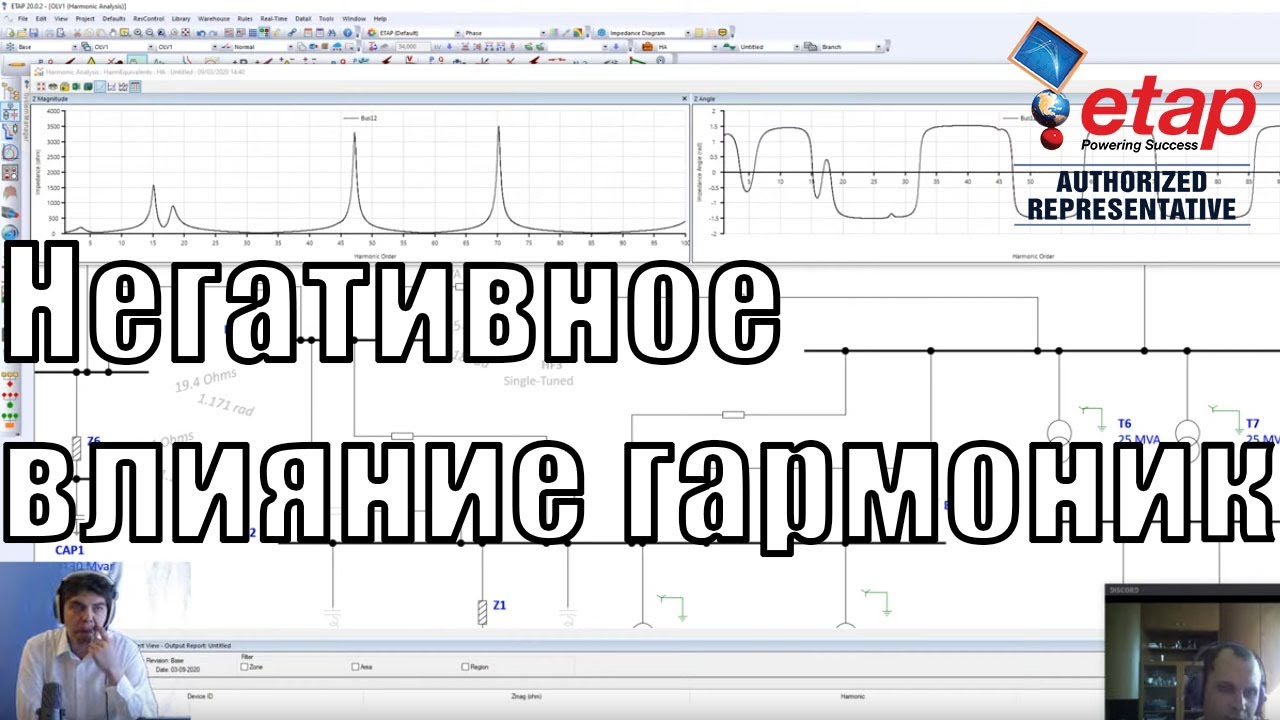Click the network tree icon in left sidebar
Viewport: 1280px width, 720px height.
(12, 92)
